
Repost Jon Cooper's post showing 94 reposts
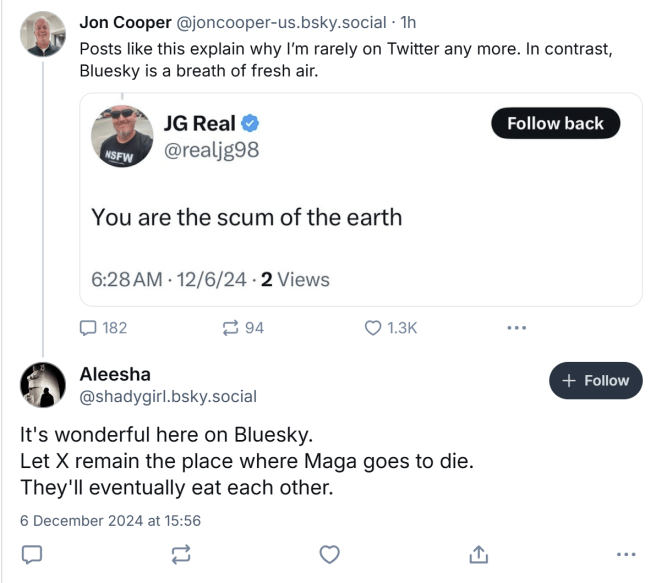tap(232, 327)
